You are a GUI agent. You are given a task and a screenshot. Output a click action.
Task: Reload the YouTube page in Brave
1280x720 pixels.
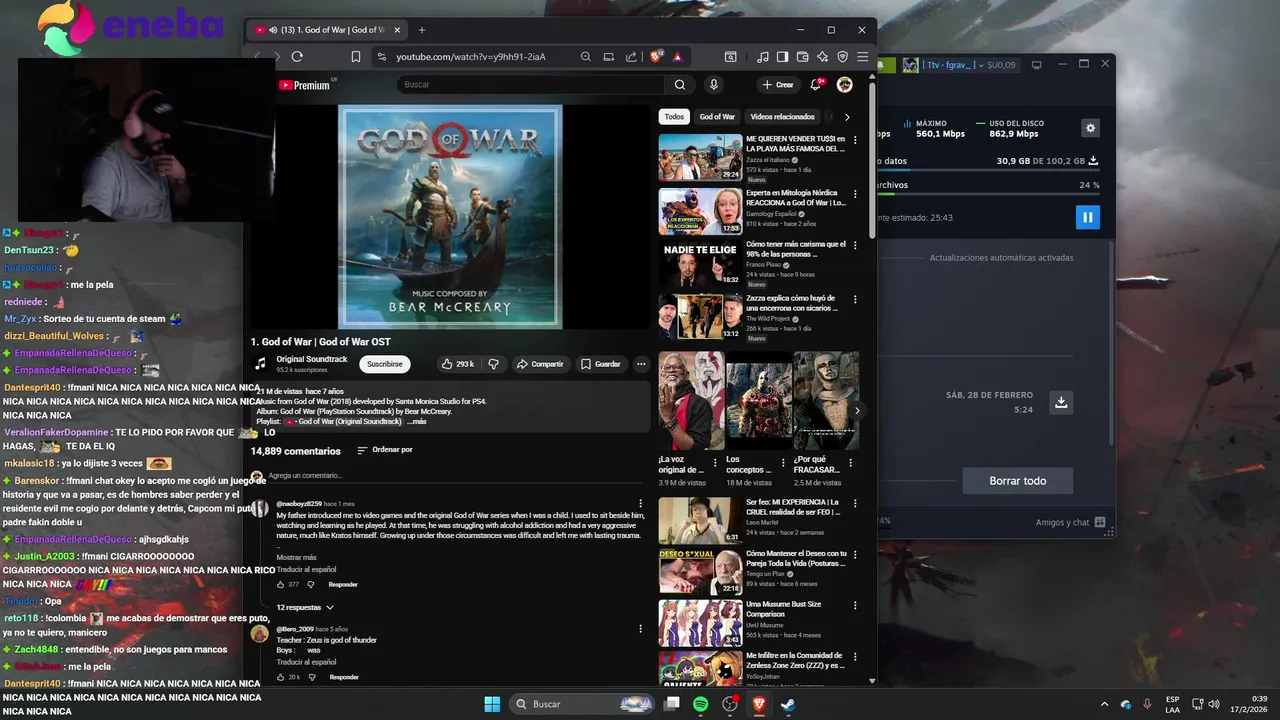coord(297,57)
